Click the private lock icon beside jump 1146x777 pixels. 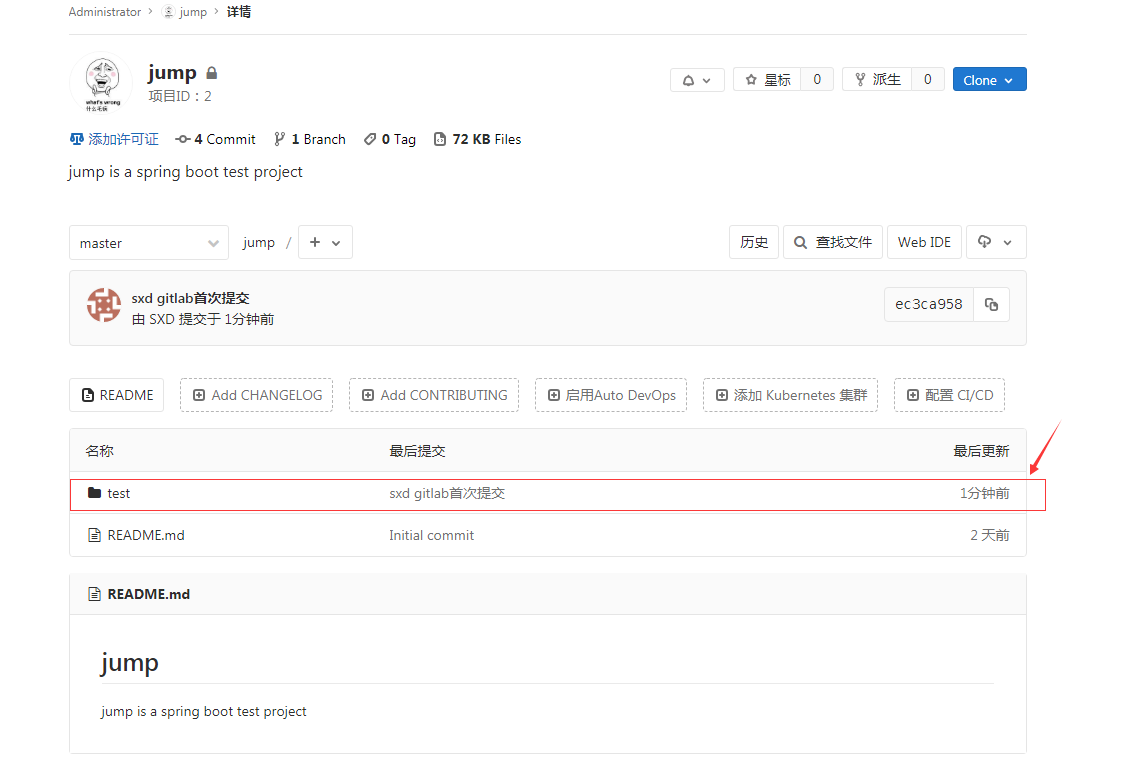tap(211, 73)
